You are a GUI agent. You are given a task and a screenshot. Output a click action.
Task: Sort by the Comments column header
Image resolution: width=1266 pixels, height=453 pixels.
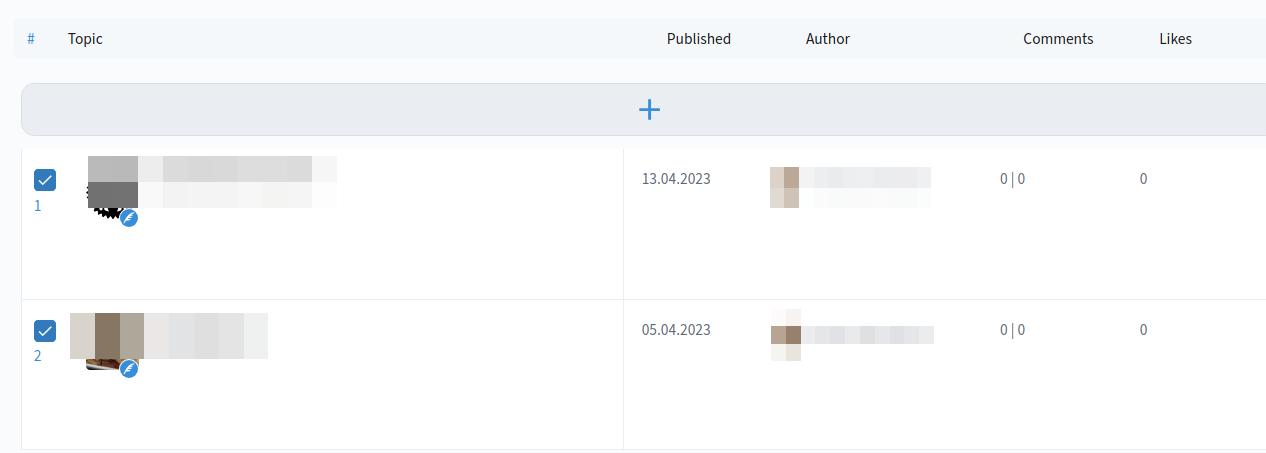coord(1057,39)
